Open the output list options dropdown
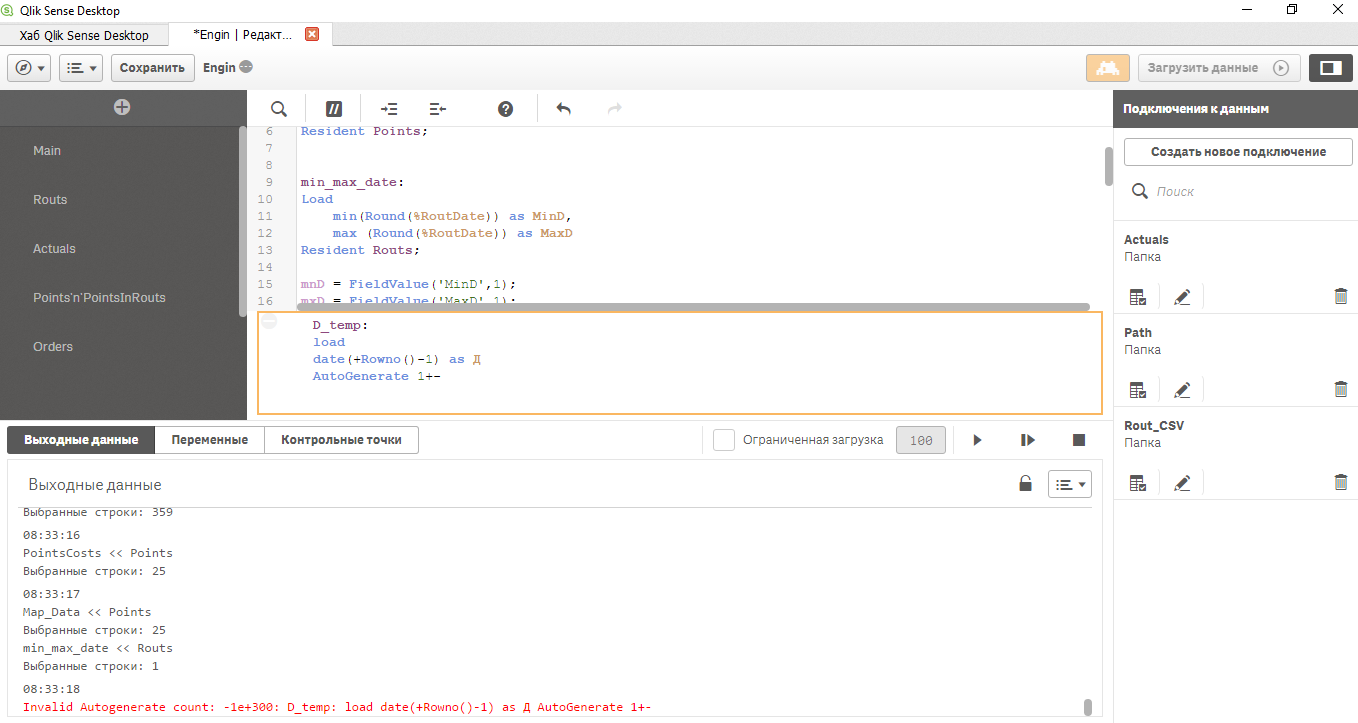The height and width of the screenshot is (723, 1358). point(1070,484)
